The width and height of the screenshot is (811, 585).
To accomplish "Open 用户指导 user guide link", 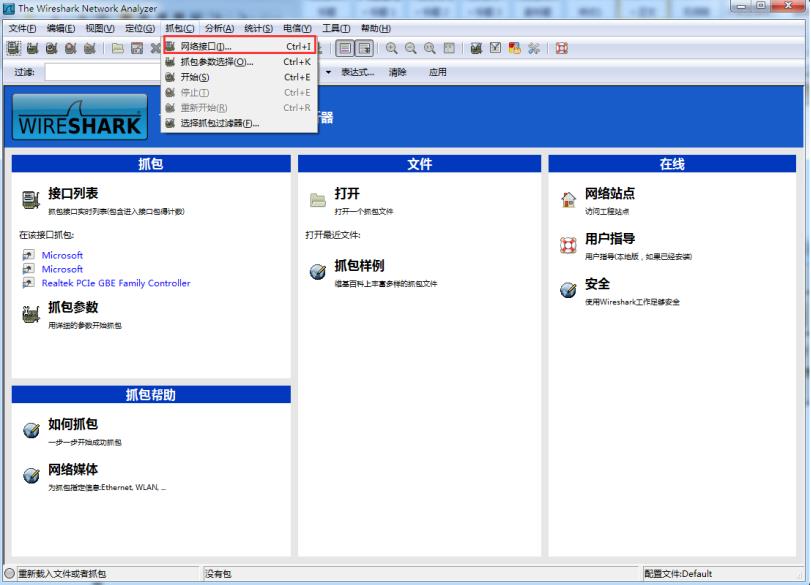I will point(610,239).
